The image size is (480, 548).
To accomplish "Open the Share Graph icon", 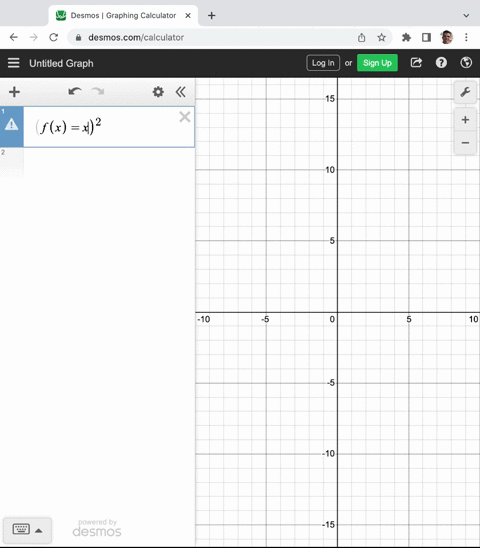I will 416,63.
